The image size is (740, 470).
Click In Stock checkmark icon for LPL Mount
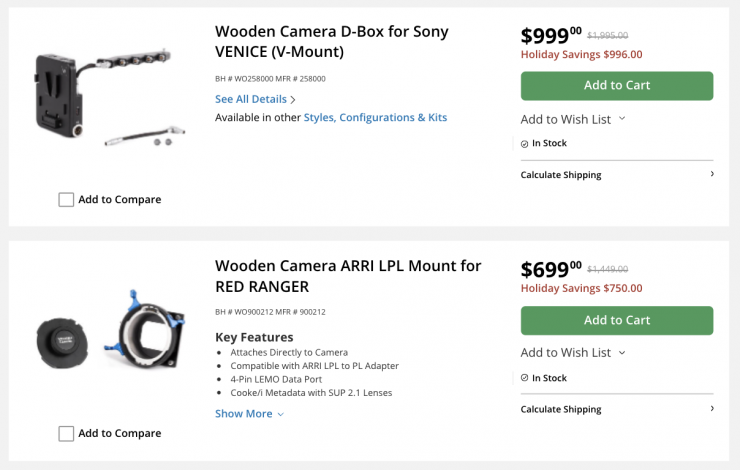point(525,378)
